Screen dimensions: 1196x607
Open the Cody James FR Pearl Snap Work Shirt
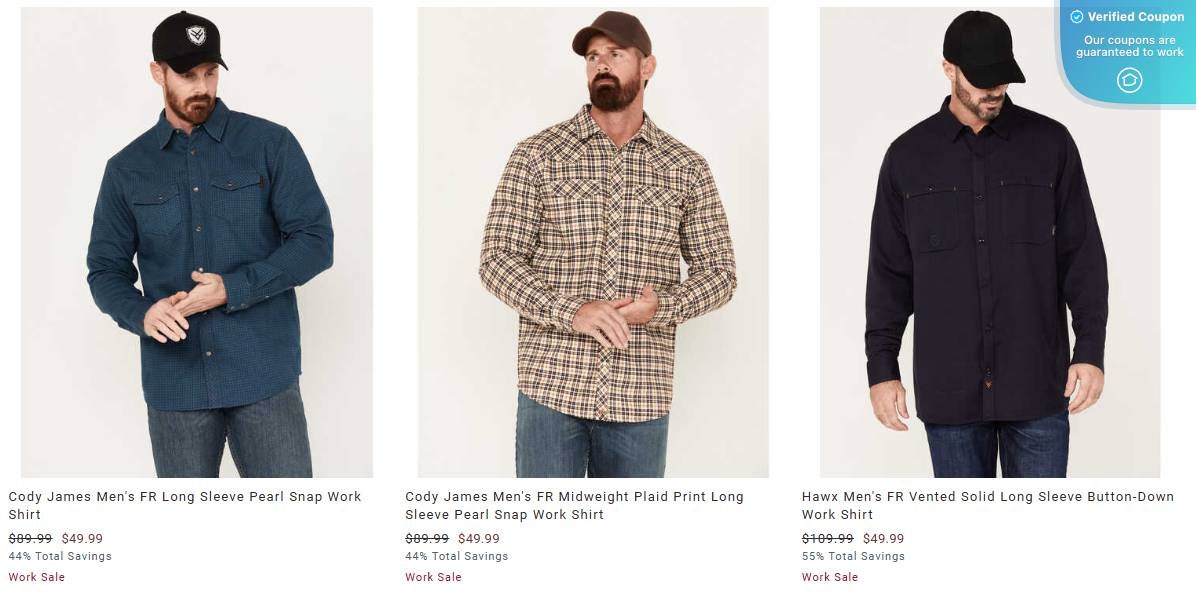pyautogui.click(x=185, y=505)
